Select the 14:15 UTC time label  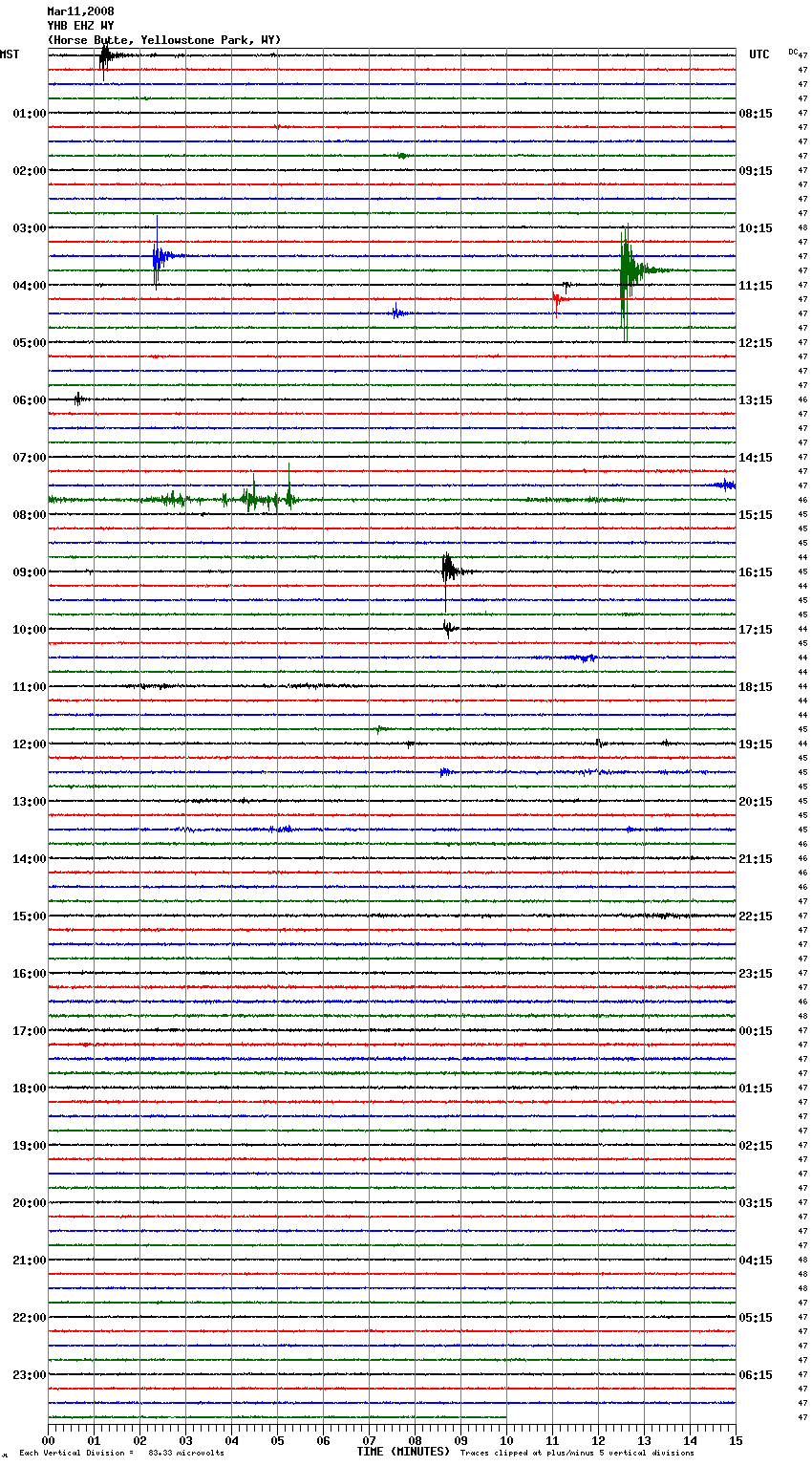tap(756, 458)
